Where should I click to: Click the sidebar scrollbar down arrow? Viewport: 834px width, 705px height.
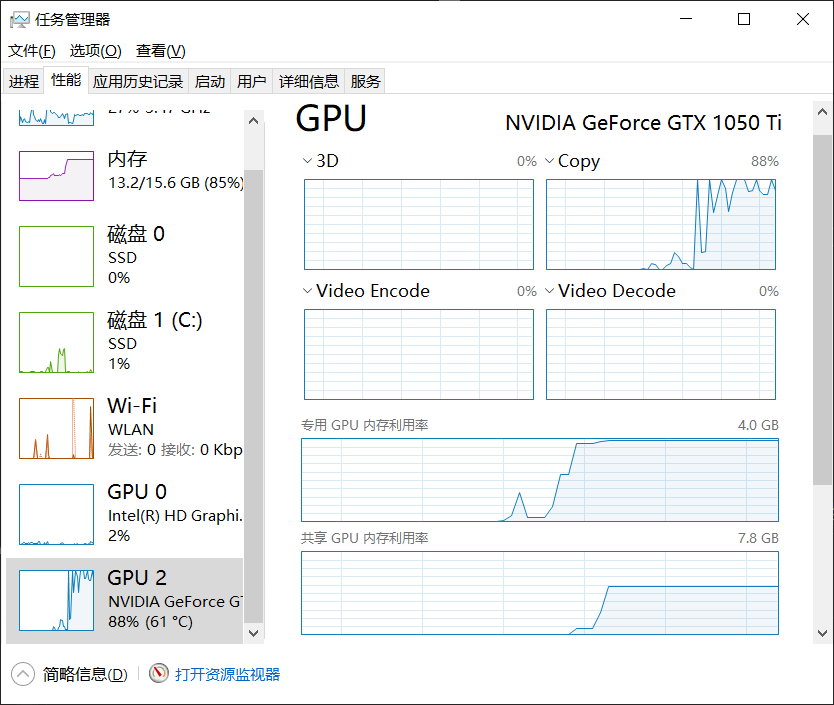[x=253, y=634]
